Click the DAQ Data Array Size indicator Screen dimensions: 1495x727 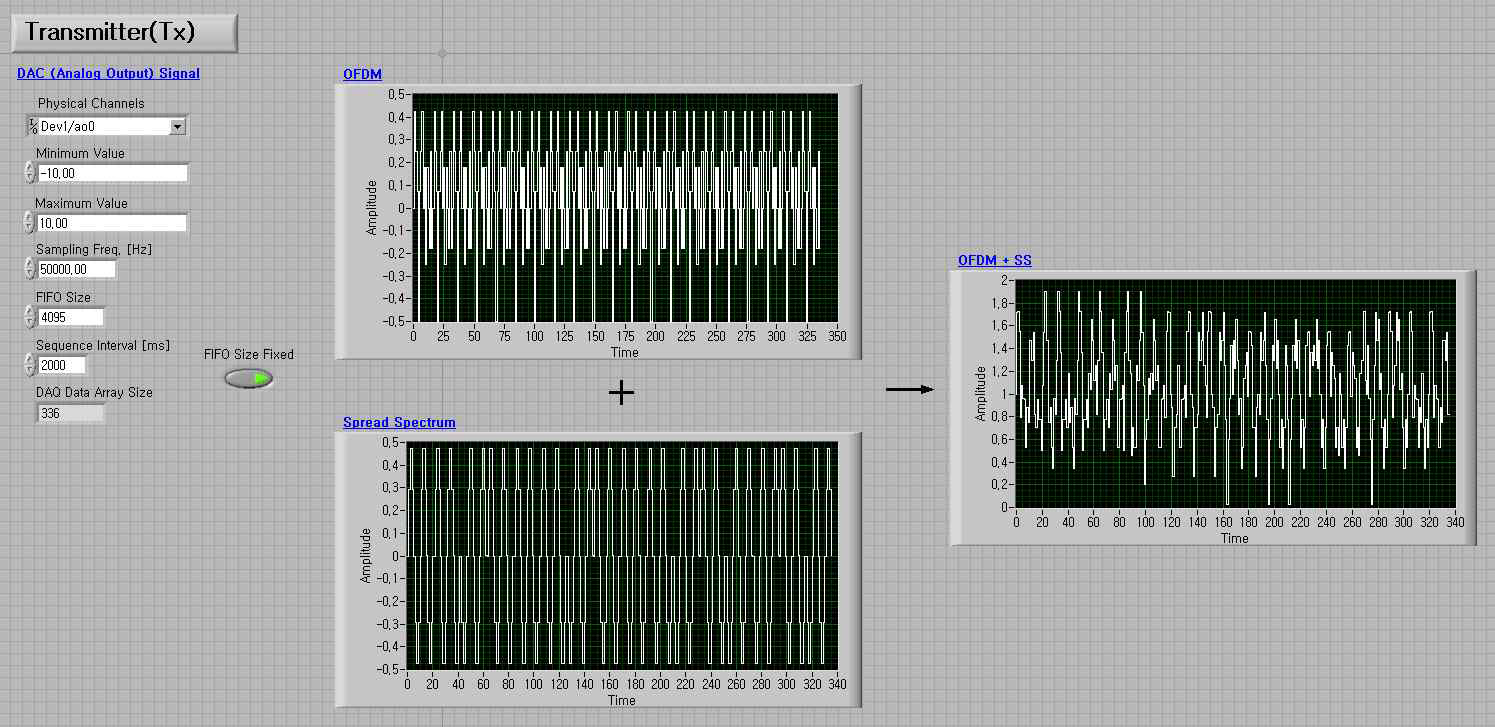pyautogui.click(x=70, y=413)
